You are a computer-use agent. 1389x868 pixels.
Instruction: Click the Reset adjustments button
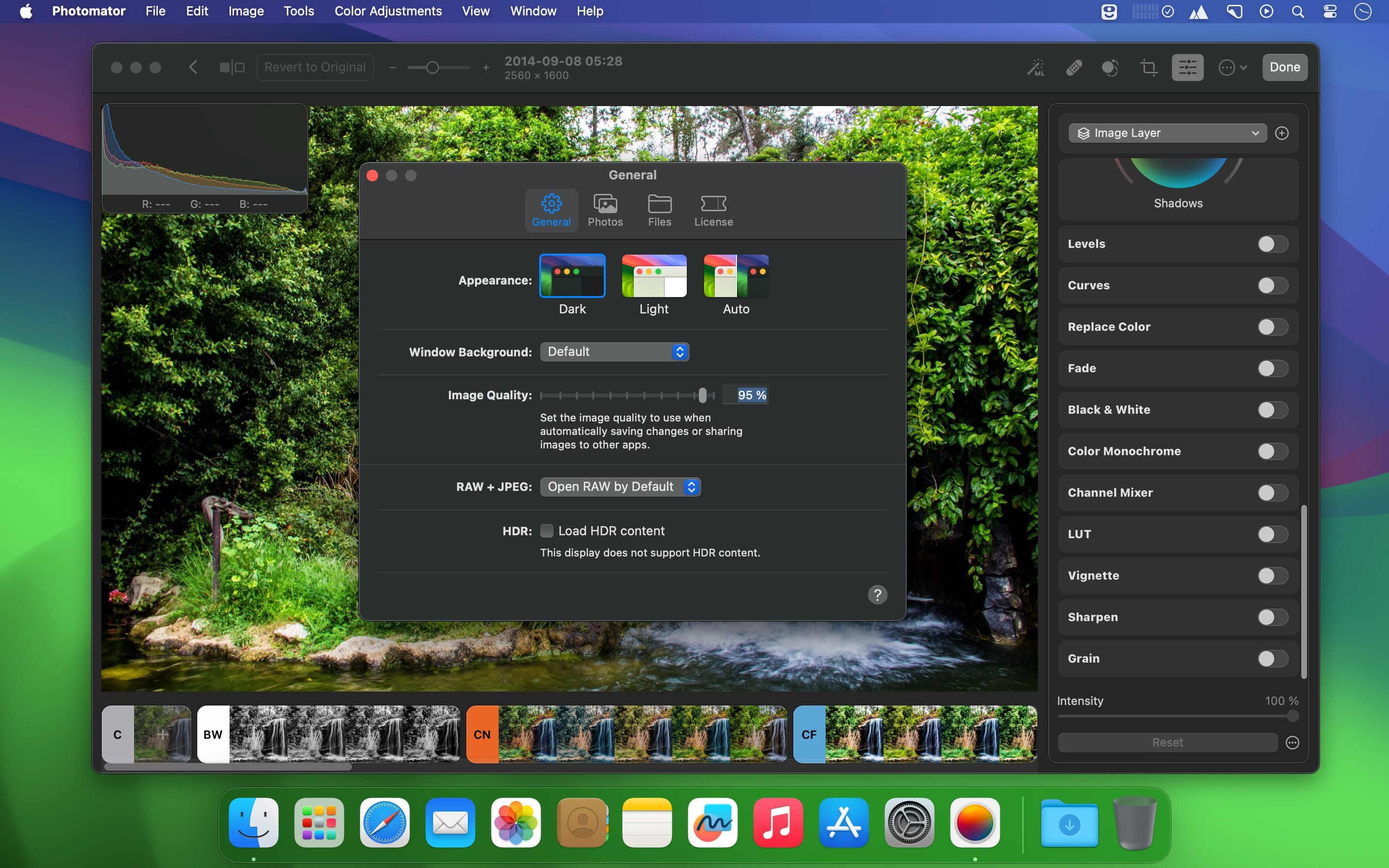point(1167,742)
